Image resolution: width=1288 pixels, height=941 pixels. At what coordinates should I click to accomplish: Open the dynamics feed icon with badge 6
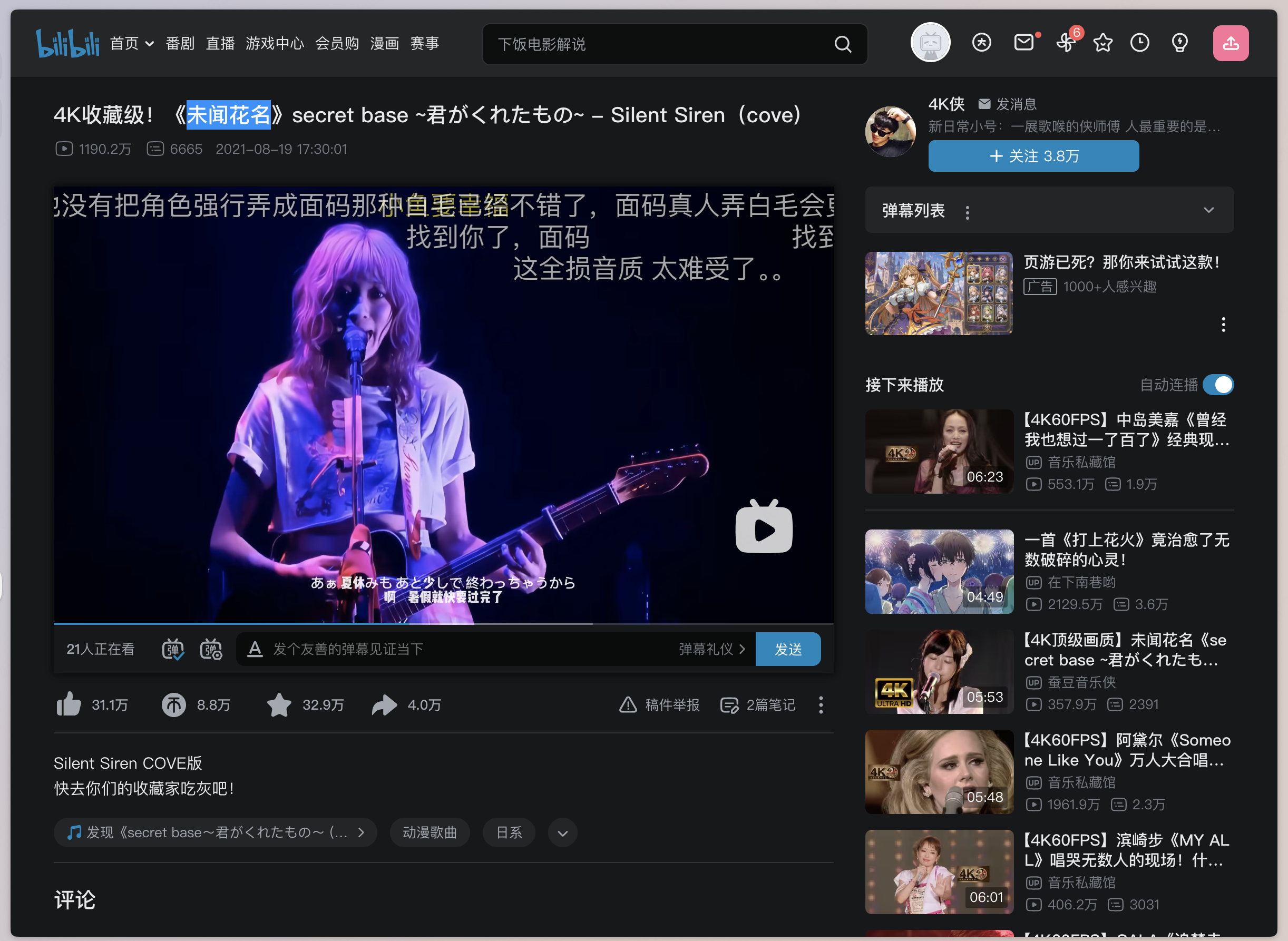pos(1065,43)
